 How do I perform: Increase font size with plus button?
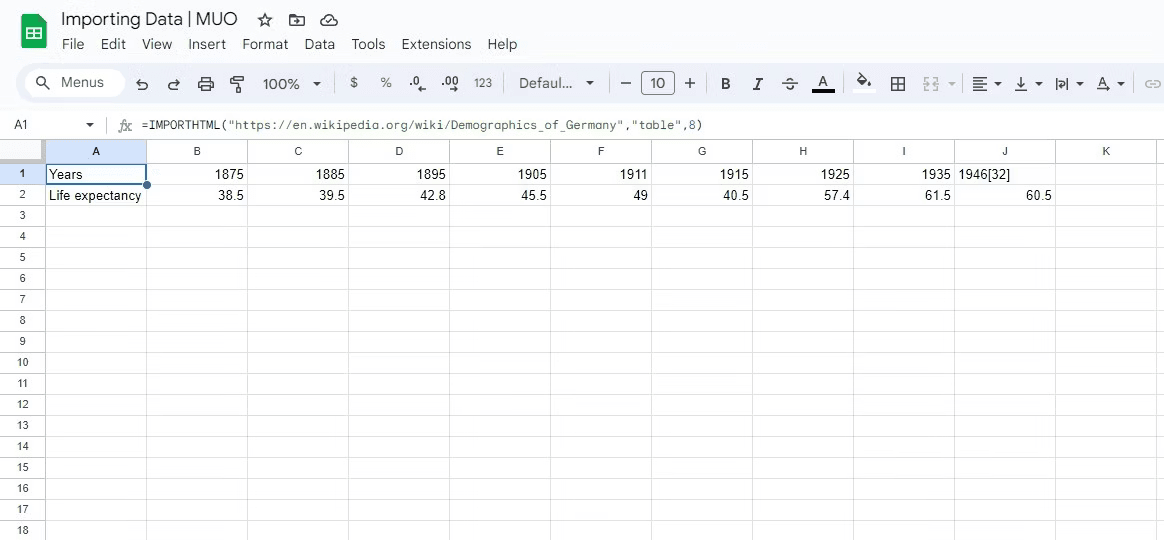(x=690, y=83)
